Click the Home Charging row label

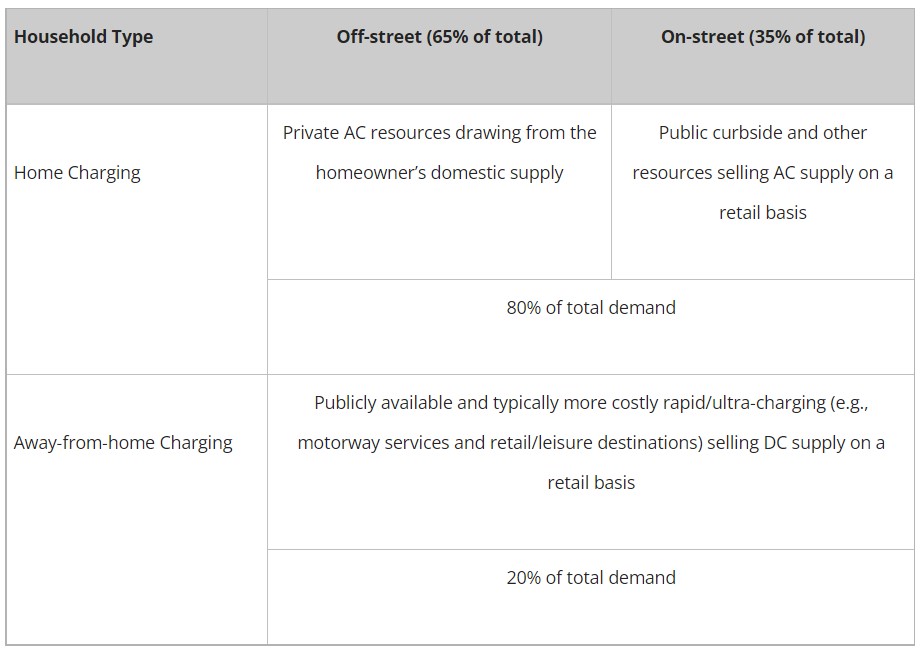[77, 173]
